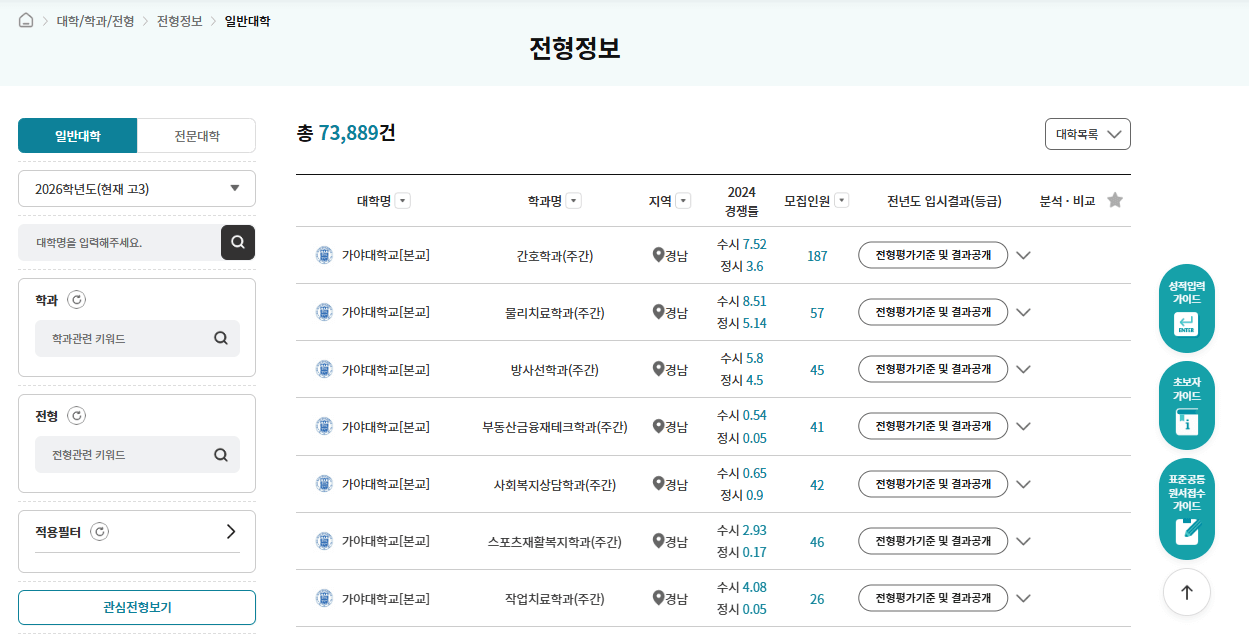Click the home icon in the breadcrumb

25,18
